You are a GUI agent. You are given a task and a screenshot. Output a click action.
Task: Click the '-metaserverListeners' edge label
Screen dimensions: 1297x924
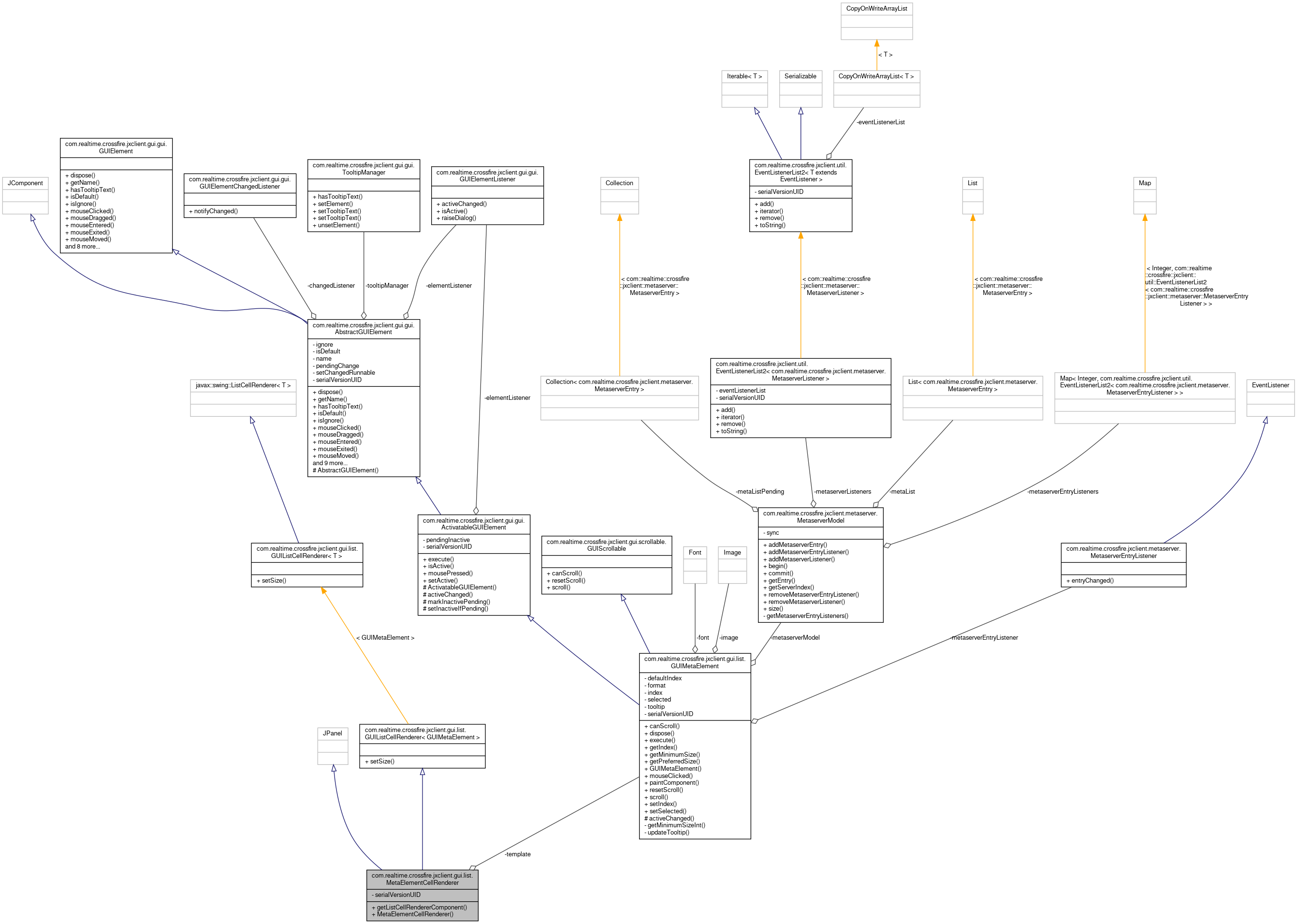pyautogui.click(x=842, y=492)
